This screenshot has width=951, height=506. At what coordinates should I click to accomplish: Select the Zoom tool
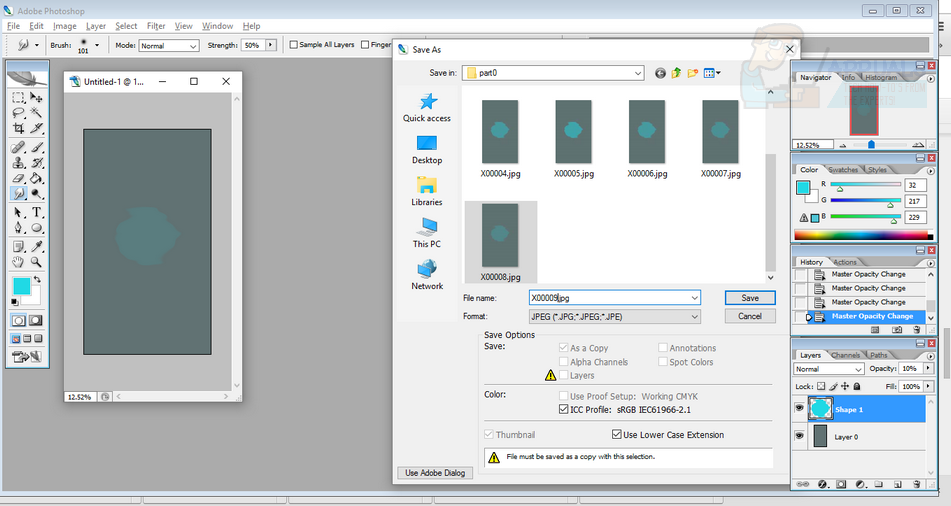36,262
